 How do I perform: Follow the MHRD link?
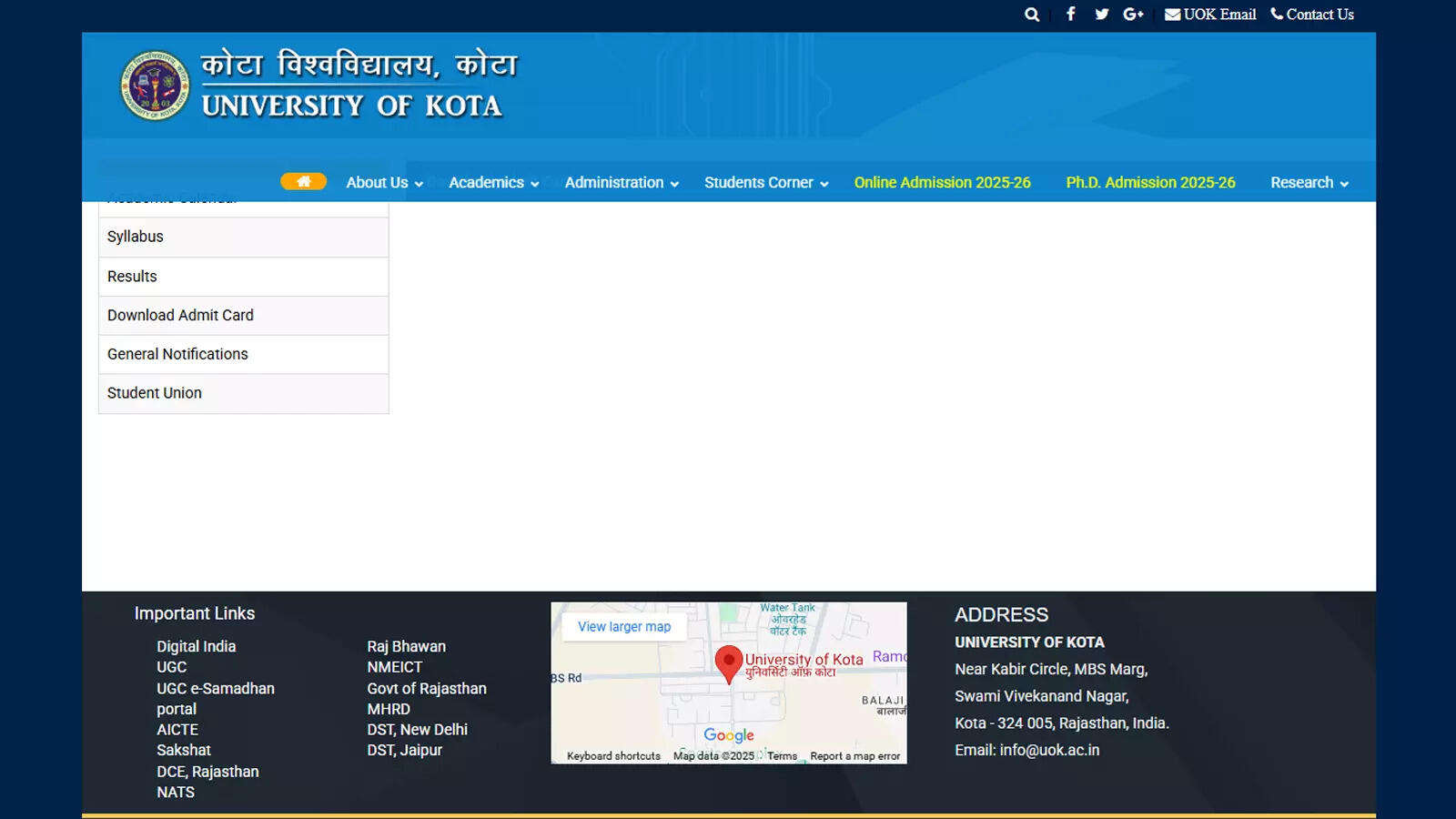pyautogui.click(x=389, y=709)
